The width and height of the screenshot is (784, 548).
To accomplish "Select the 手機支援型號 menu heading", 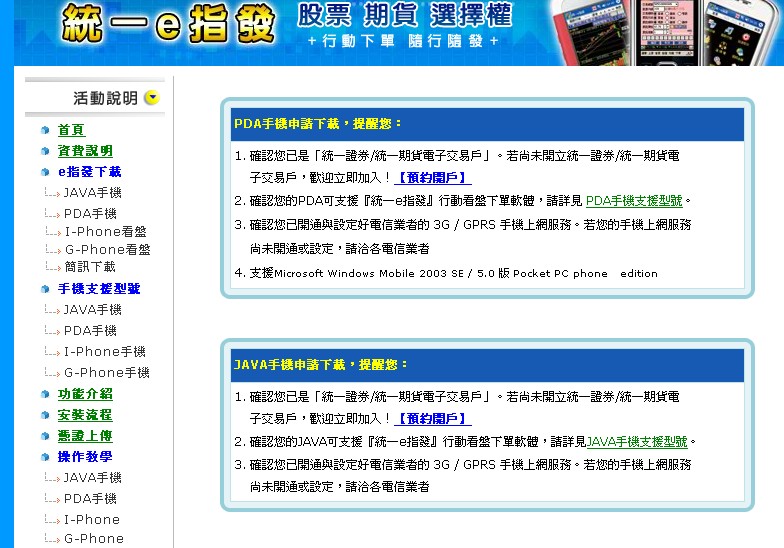I will tap(99, 288).
